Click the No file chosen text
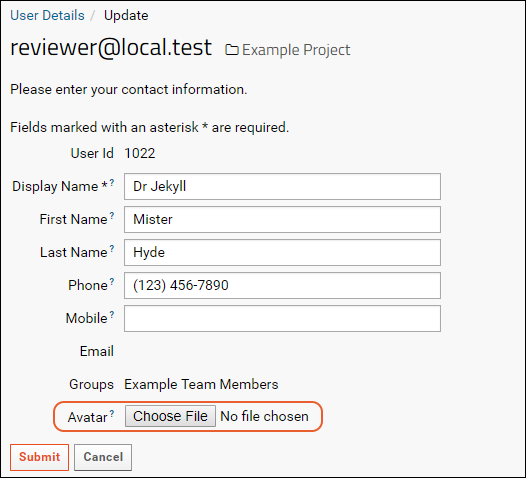The width and height of the screenshot is (526, 478). tap(264, 416)
